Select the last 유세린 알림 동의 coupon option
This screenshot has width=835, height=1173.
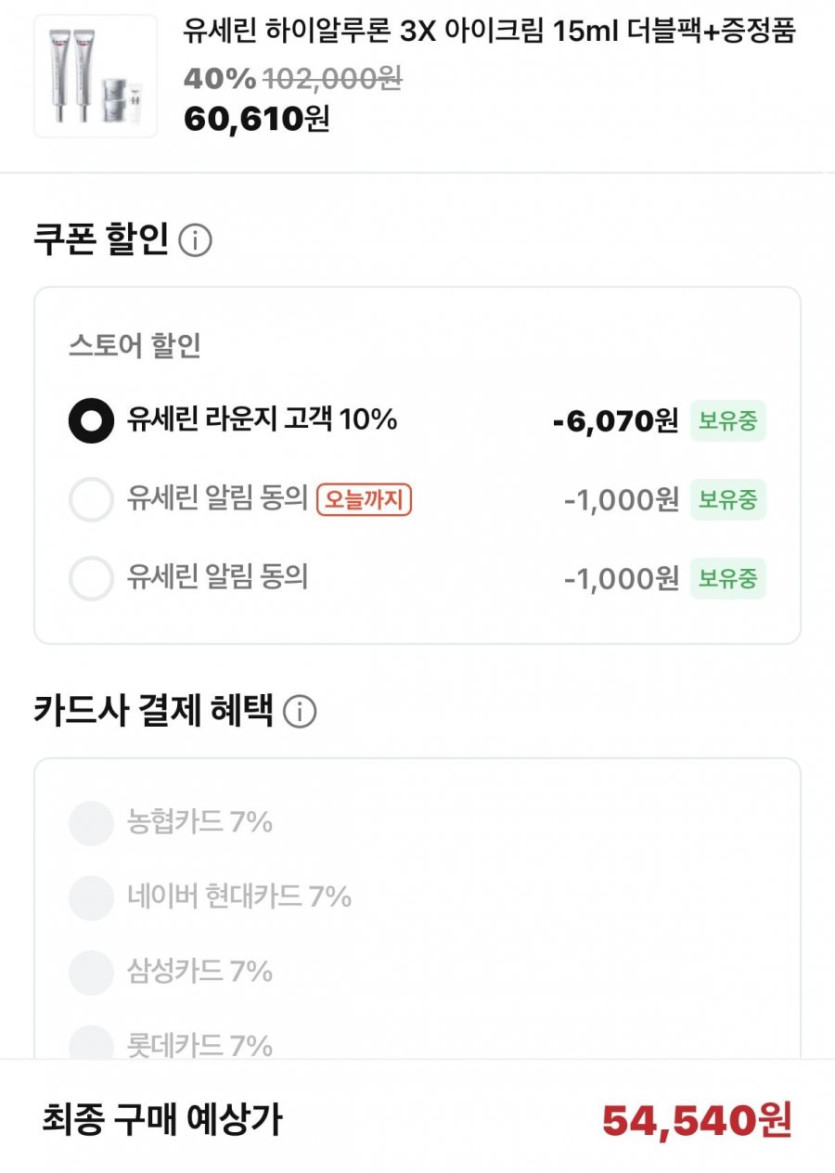pos(91,578)
